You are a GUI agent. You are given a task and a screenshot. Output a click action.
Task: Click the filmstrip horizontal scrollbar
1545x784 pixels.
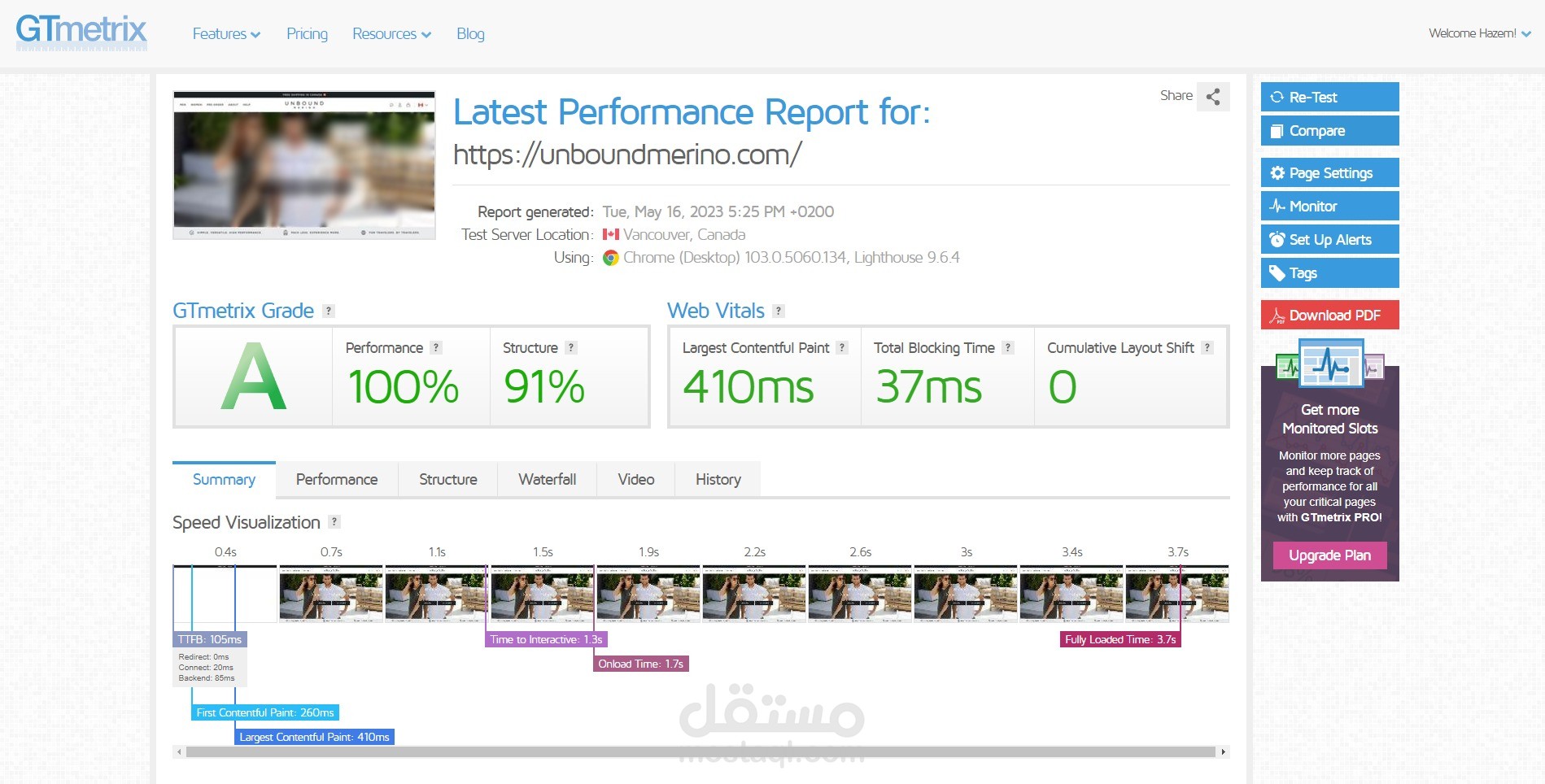coord(700,752)
